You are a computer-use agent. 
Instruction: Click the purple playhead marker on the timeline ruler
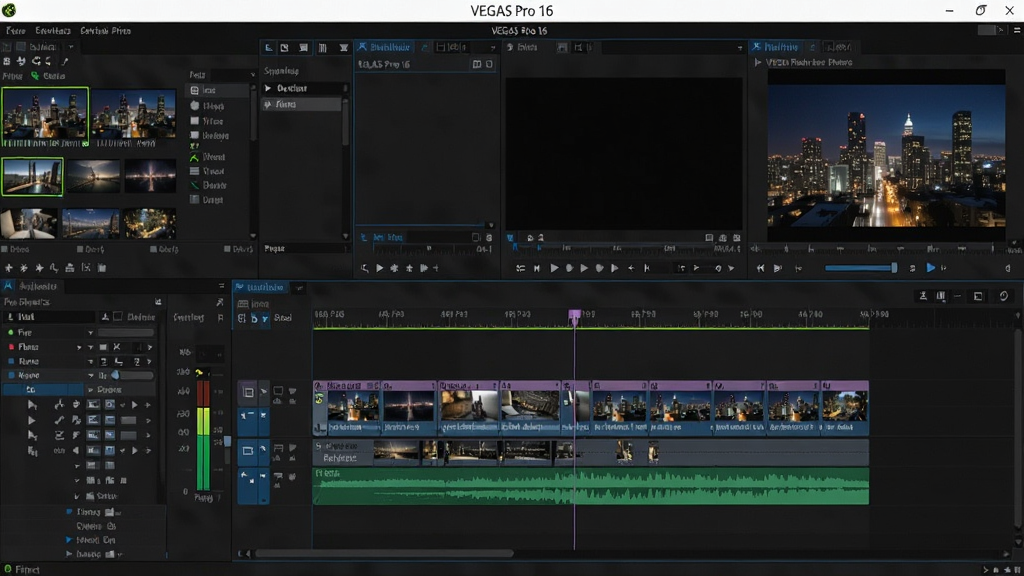point(575,316)
